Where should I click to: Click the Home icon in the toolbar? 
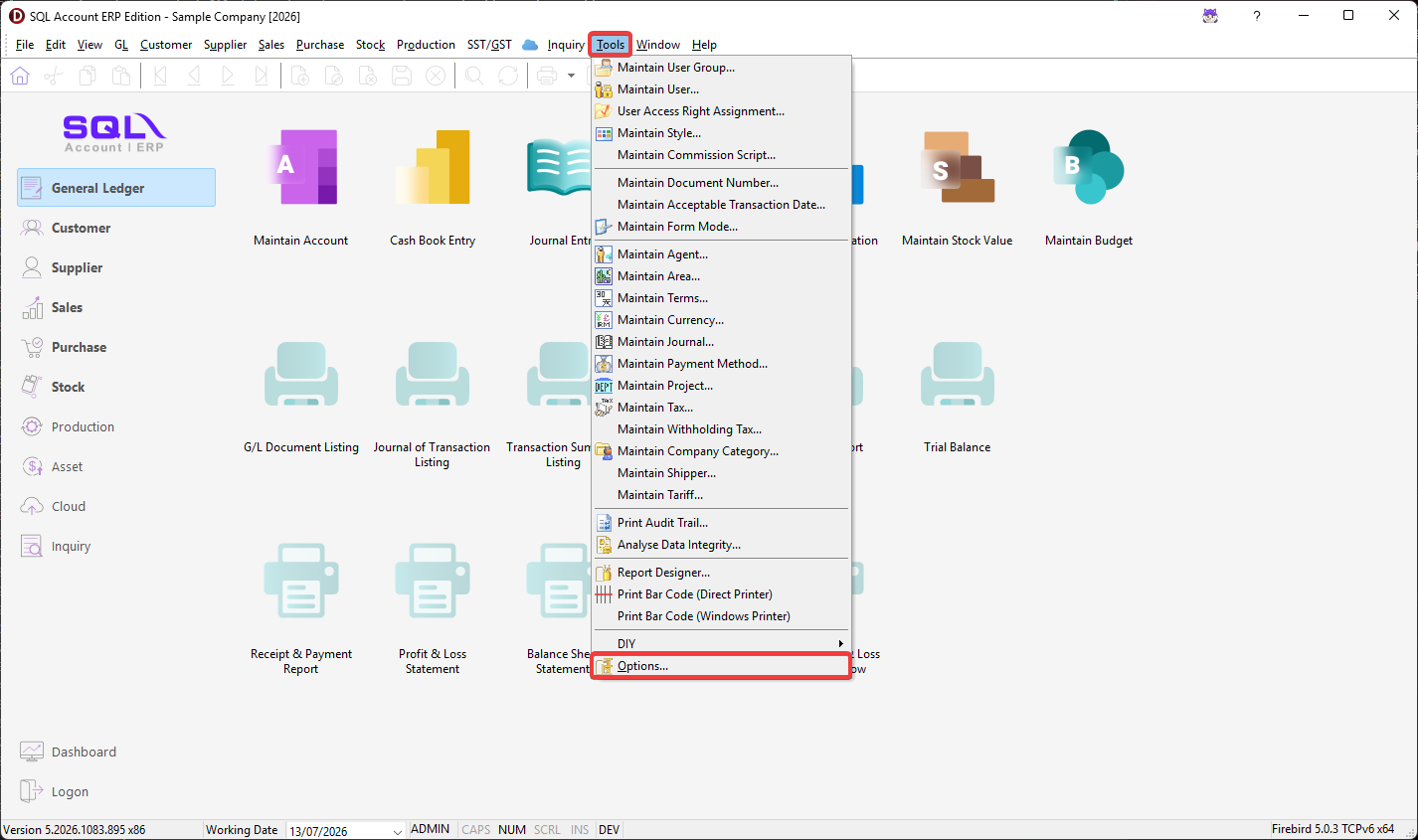click(x=20, y=76)
